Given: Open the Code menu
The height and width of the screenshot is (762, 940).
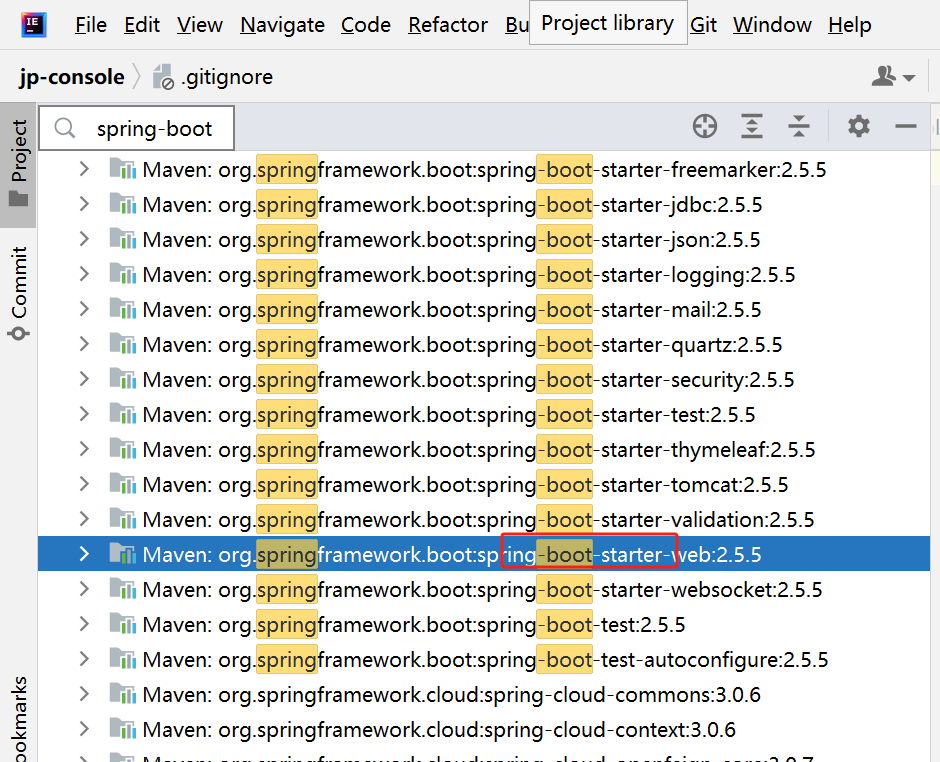Looking at the screenshot, I should pos(366,25).
